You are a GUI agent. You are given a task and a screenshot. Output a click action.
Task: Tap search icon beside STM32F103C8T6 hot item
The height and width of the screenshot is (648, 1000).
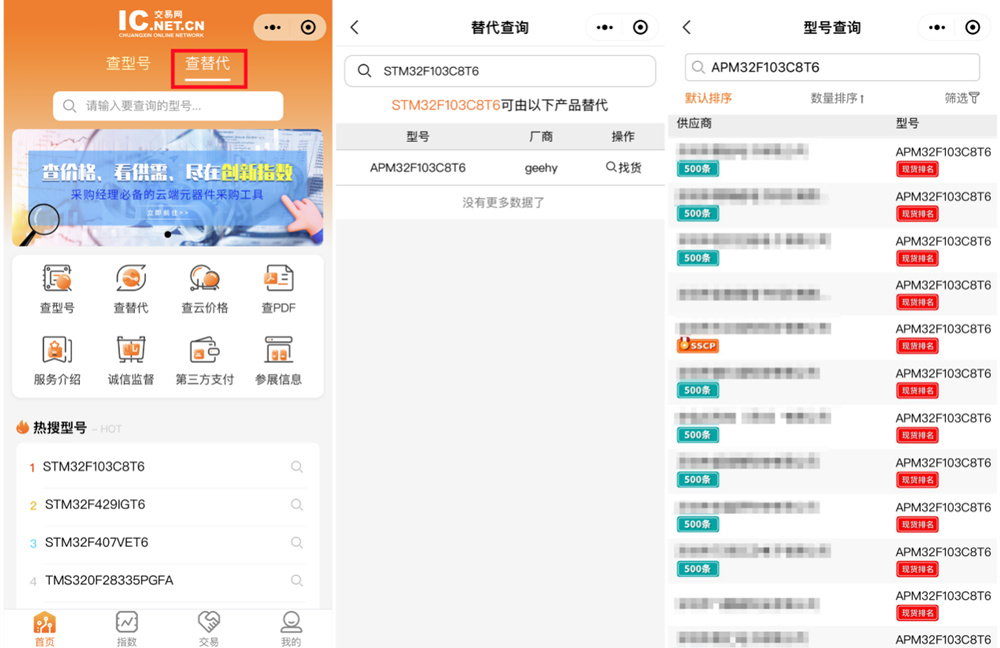297,467
